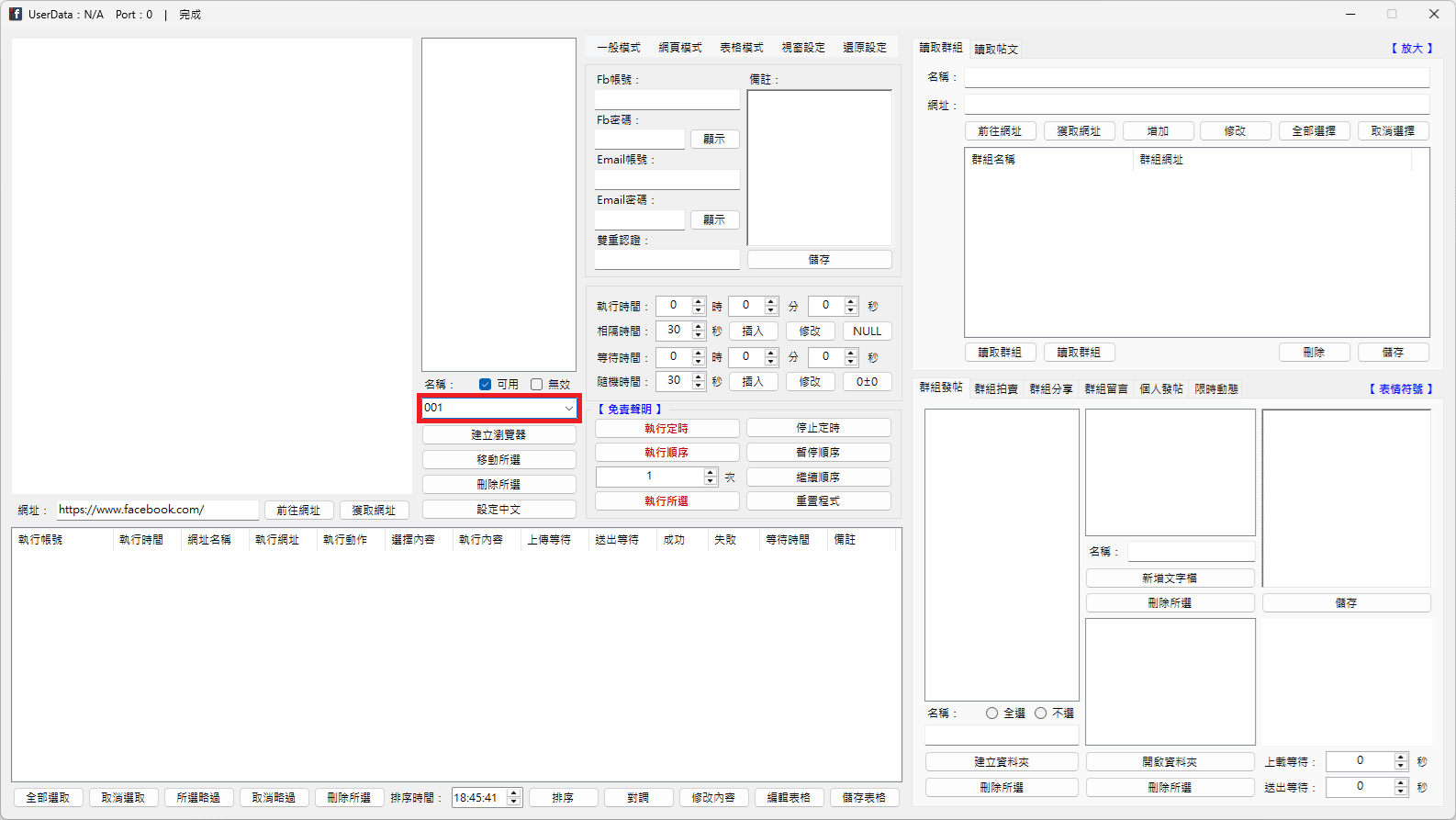
Task: Click the 取消選擇 button
Action: click(1393, 131)
